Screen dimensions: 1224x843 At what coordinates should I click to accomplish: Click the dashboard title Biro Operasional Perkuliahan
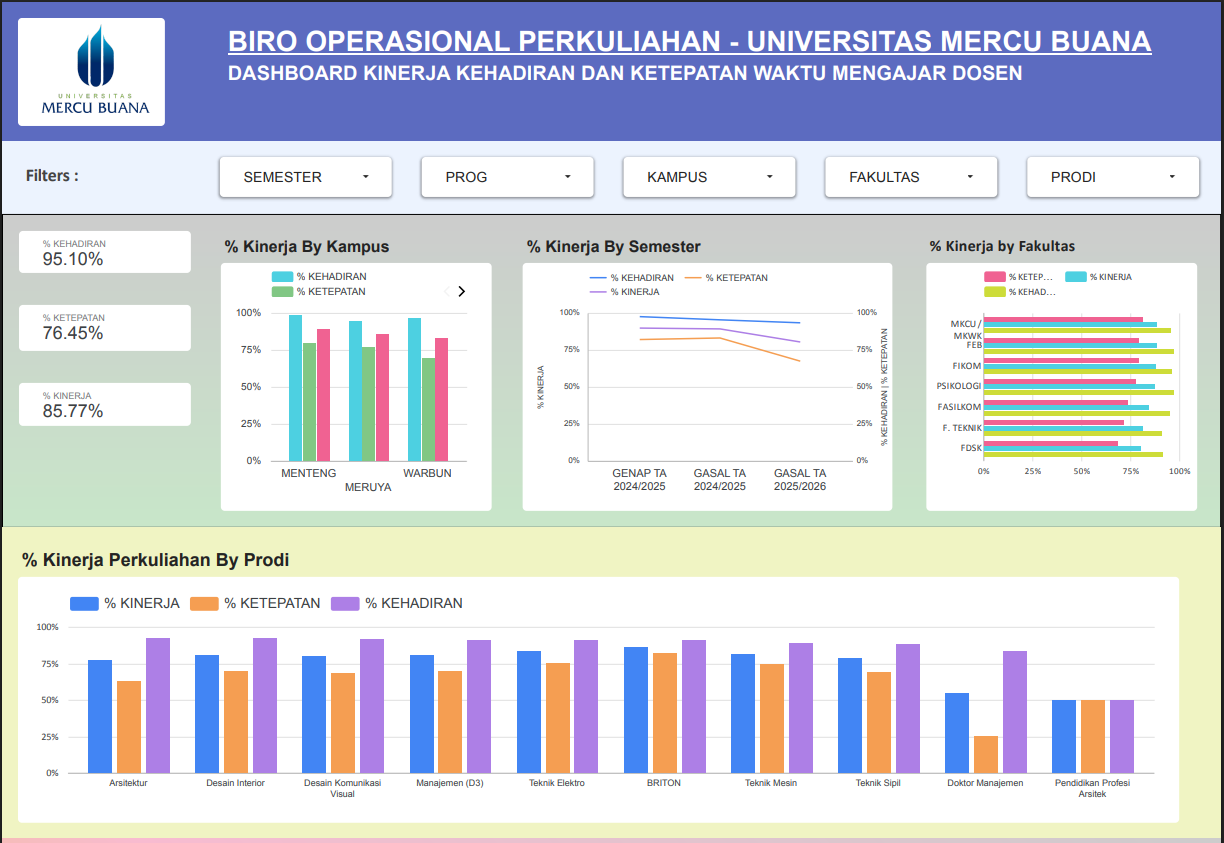tap(689, 42)
